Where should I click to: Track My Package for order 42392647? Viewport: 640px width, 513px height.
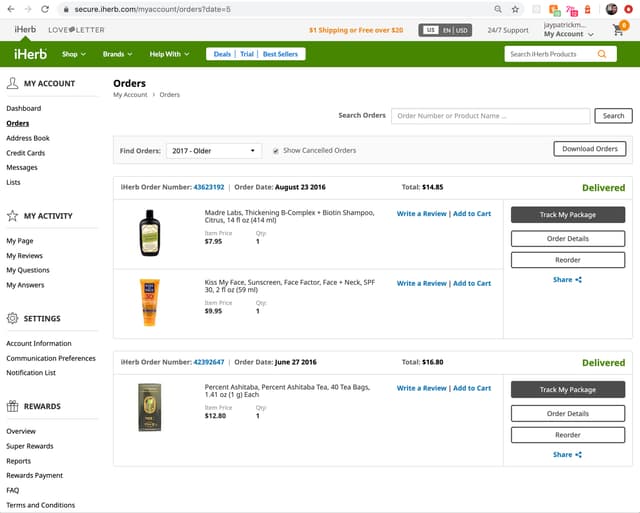[568, 389]
